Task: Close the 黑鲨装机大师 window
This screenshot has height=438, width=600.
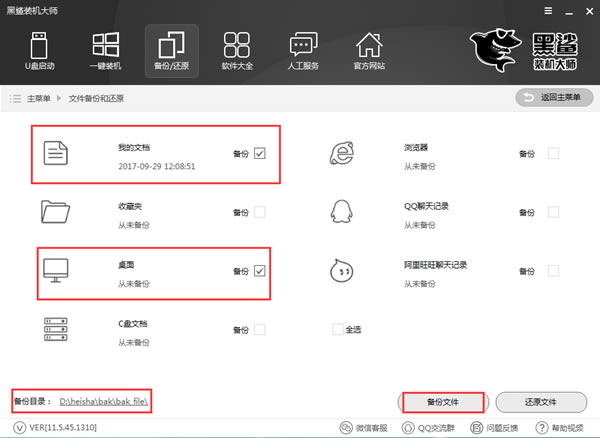Action: tap(590, 11)
